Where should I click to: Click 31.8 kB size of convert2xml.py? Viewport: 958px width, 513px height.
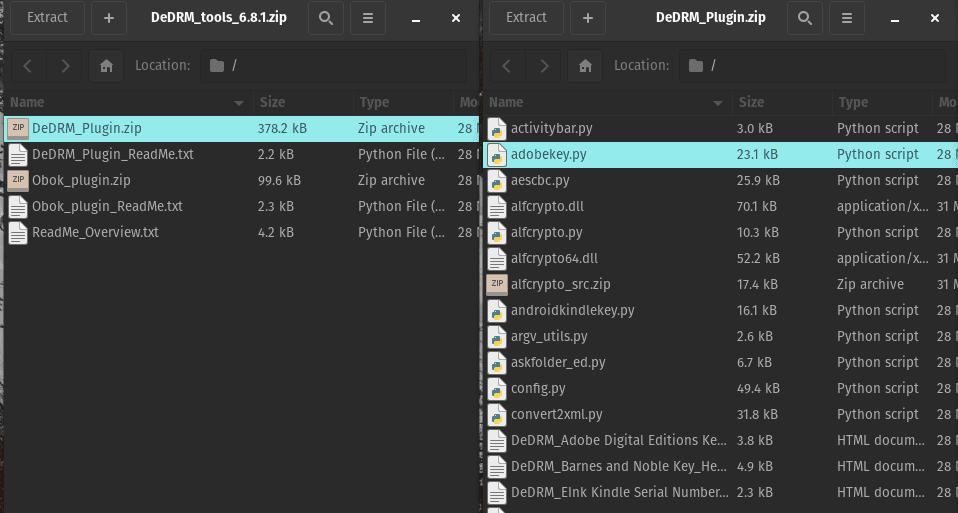tap(757, 414)
